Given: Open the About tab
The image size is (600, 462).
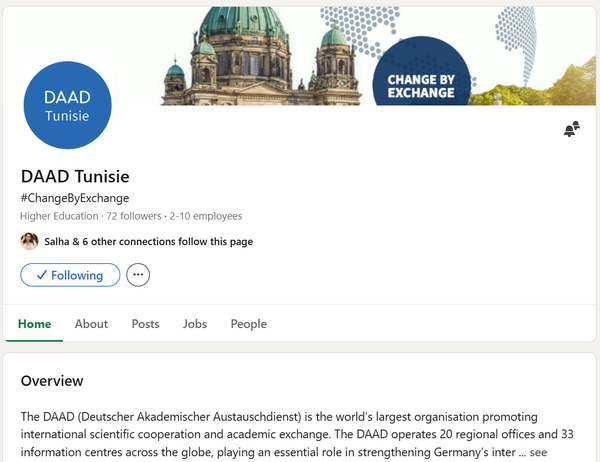Looking at the screenshot, I should (91, 324).
